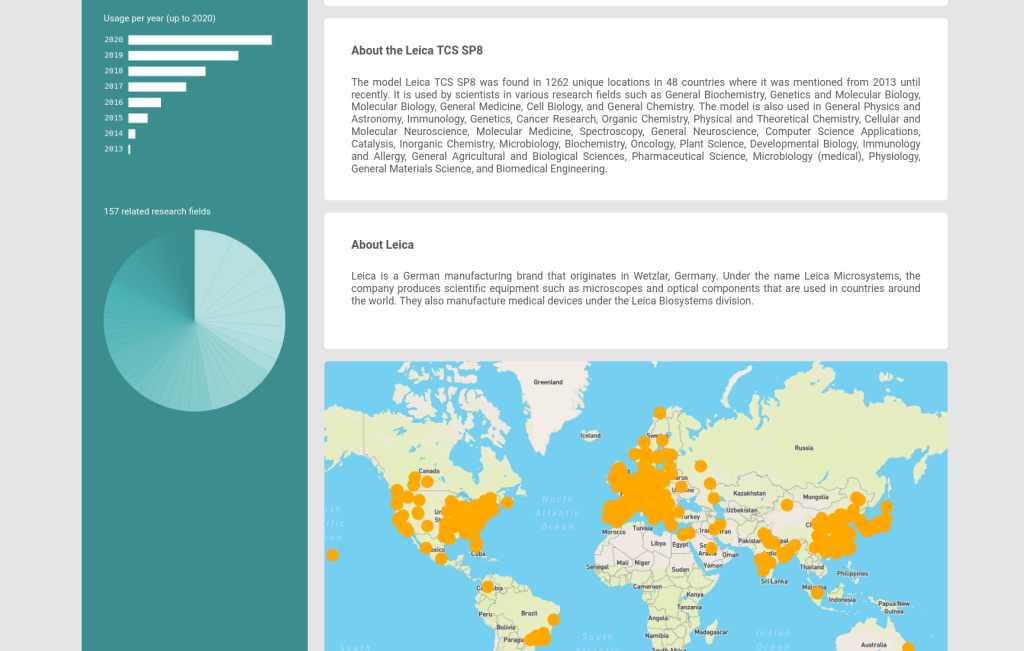Click the Morocco label on map

[x=614, y=532]
